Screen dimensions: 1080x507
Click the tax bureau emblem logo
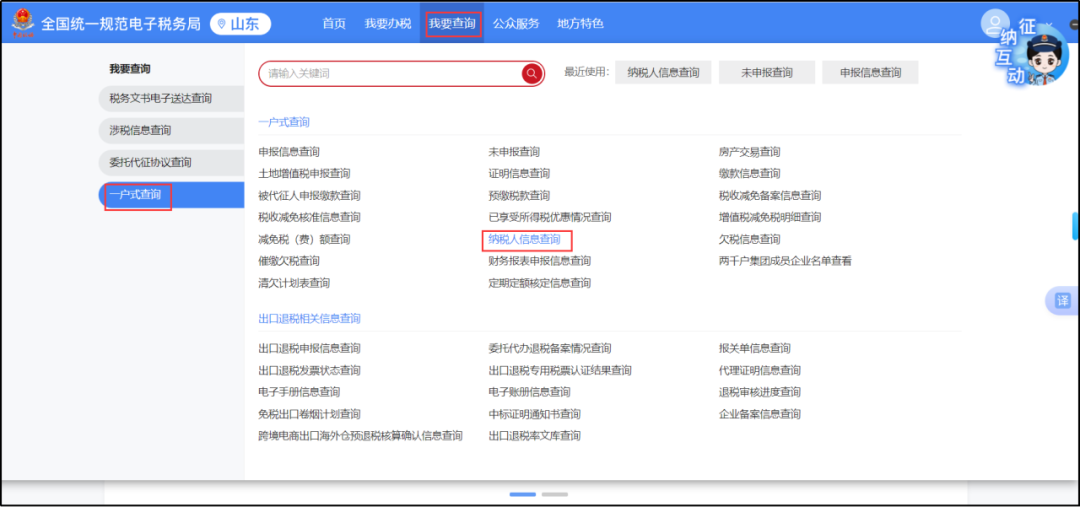[x=21, y=24]
